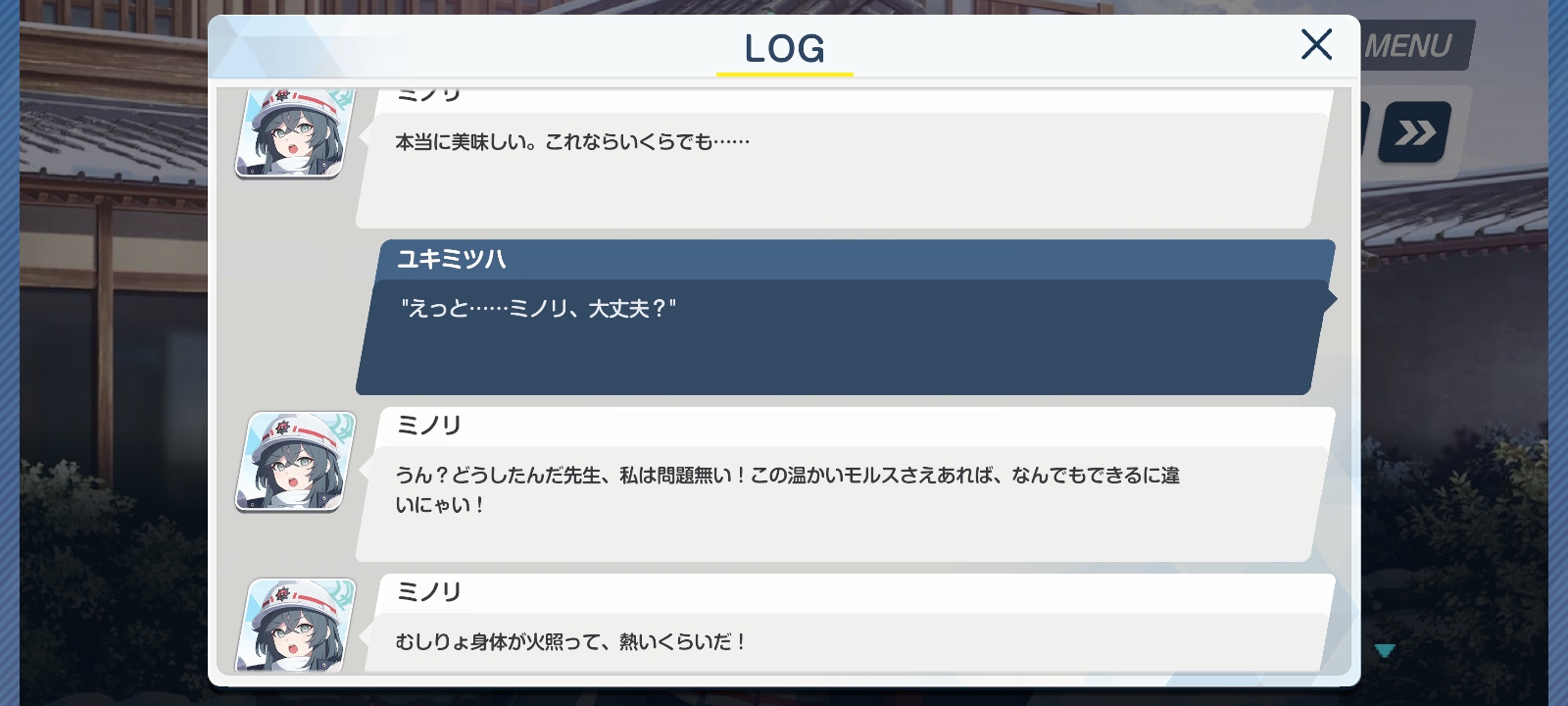
Task: Click message 本当に美味しい。これならいくらでも
Action: point(572,142)
